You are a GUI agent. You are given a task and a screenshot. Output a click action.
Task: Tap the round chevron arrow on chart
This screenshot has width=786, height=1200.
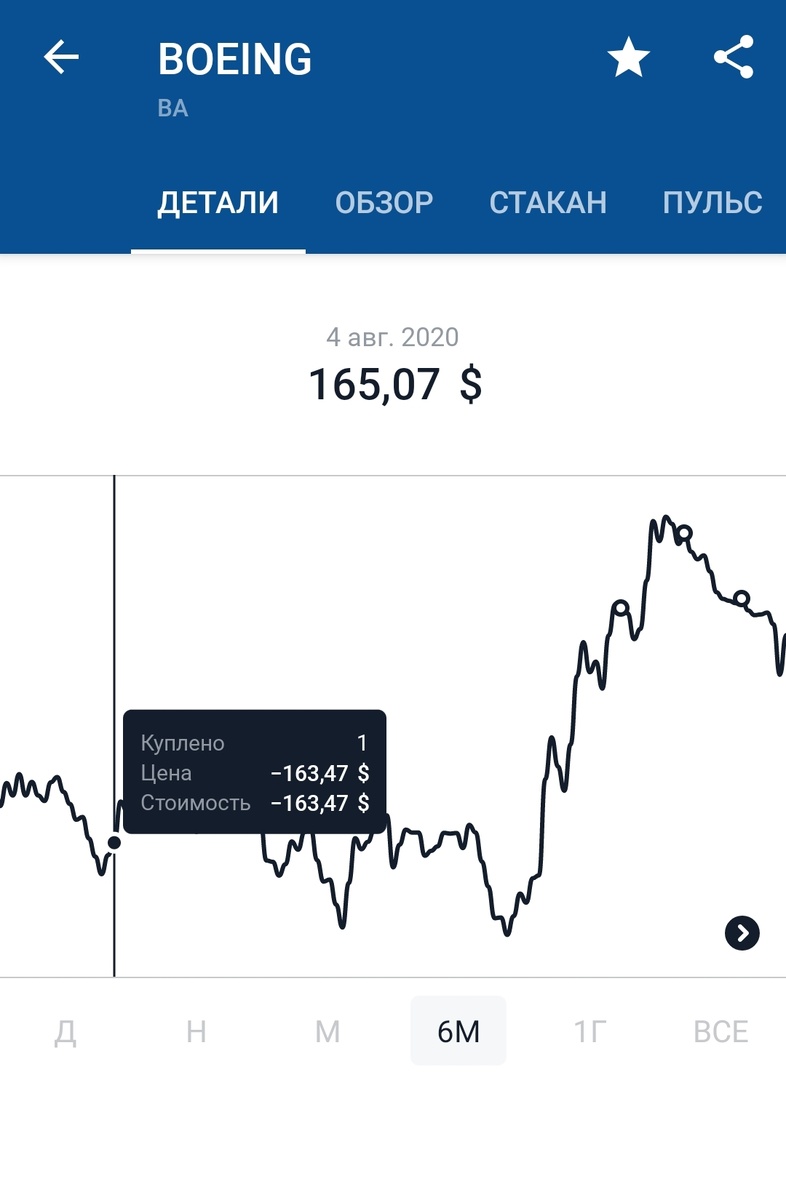pos(742,934)
